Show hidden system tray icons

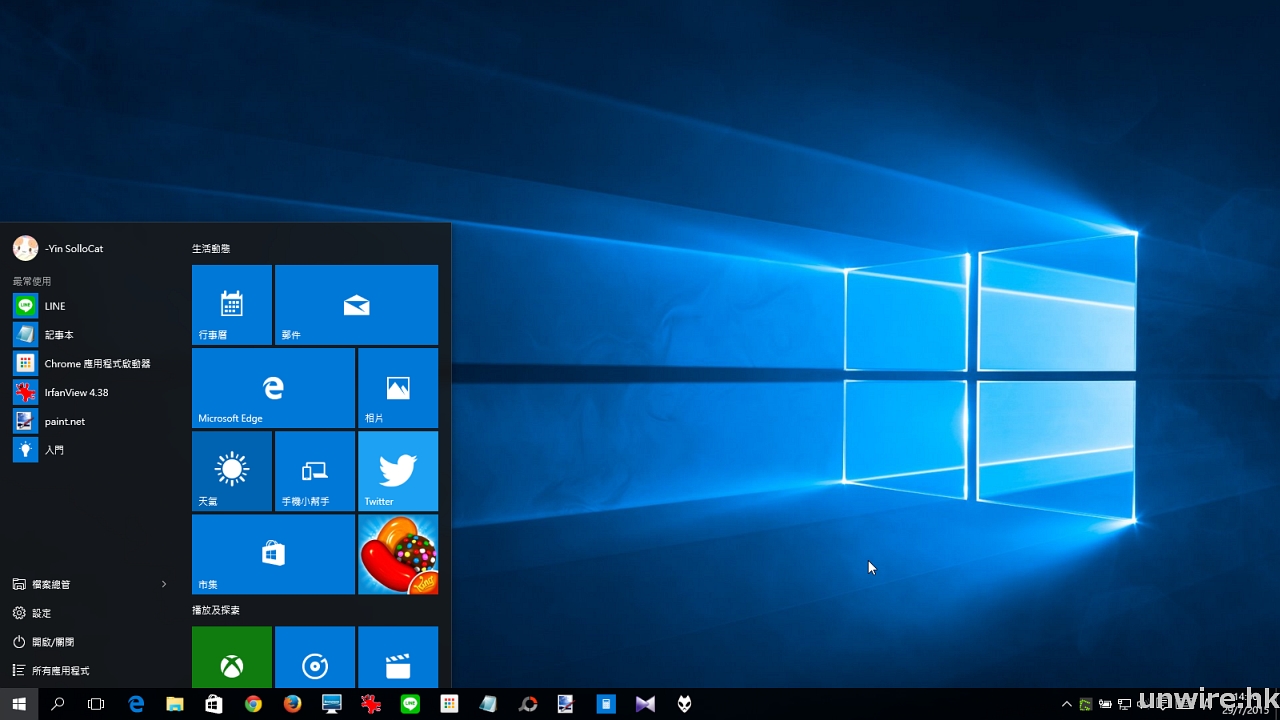[x=1066, y=704]
